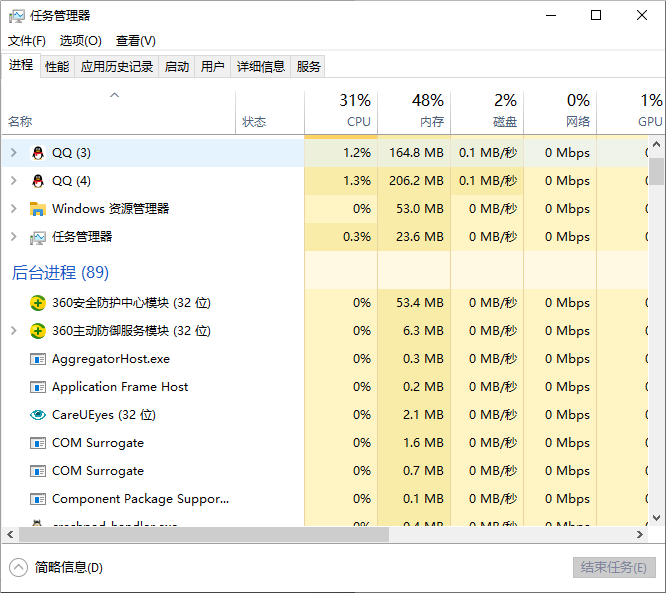Click vertical scrollbar down arrow
The width and height of the screenshot is (666, 593).
pyautogui.click(x=656, y=518)
